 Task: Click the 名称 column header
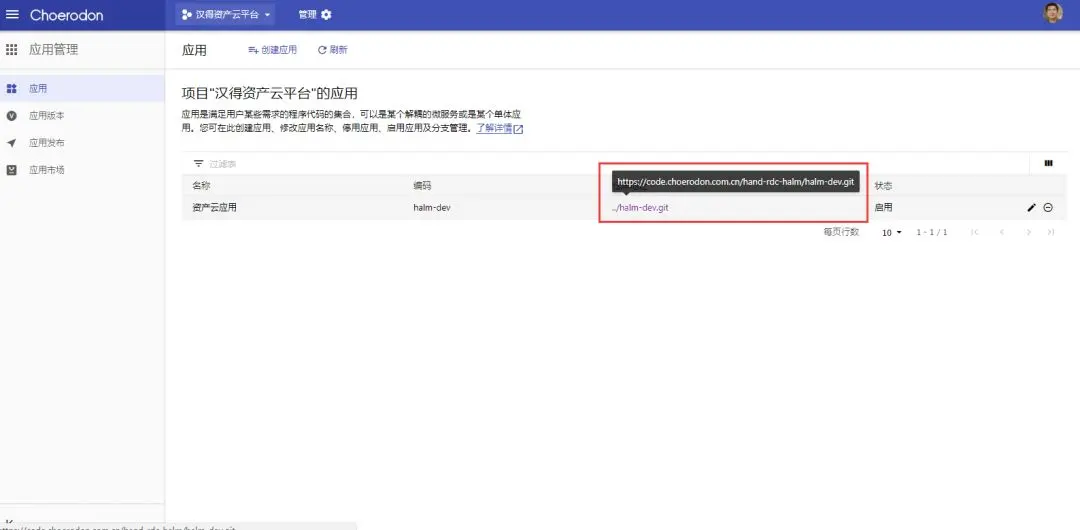[201, 186]
